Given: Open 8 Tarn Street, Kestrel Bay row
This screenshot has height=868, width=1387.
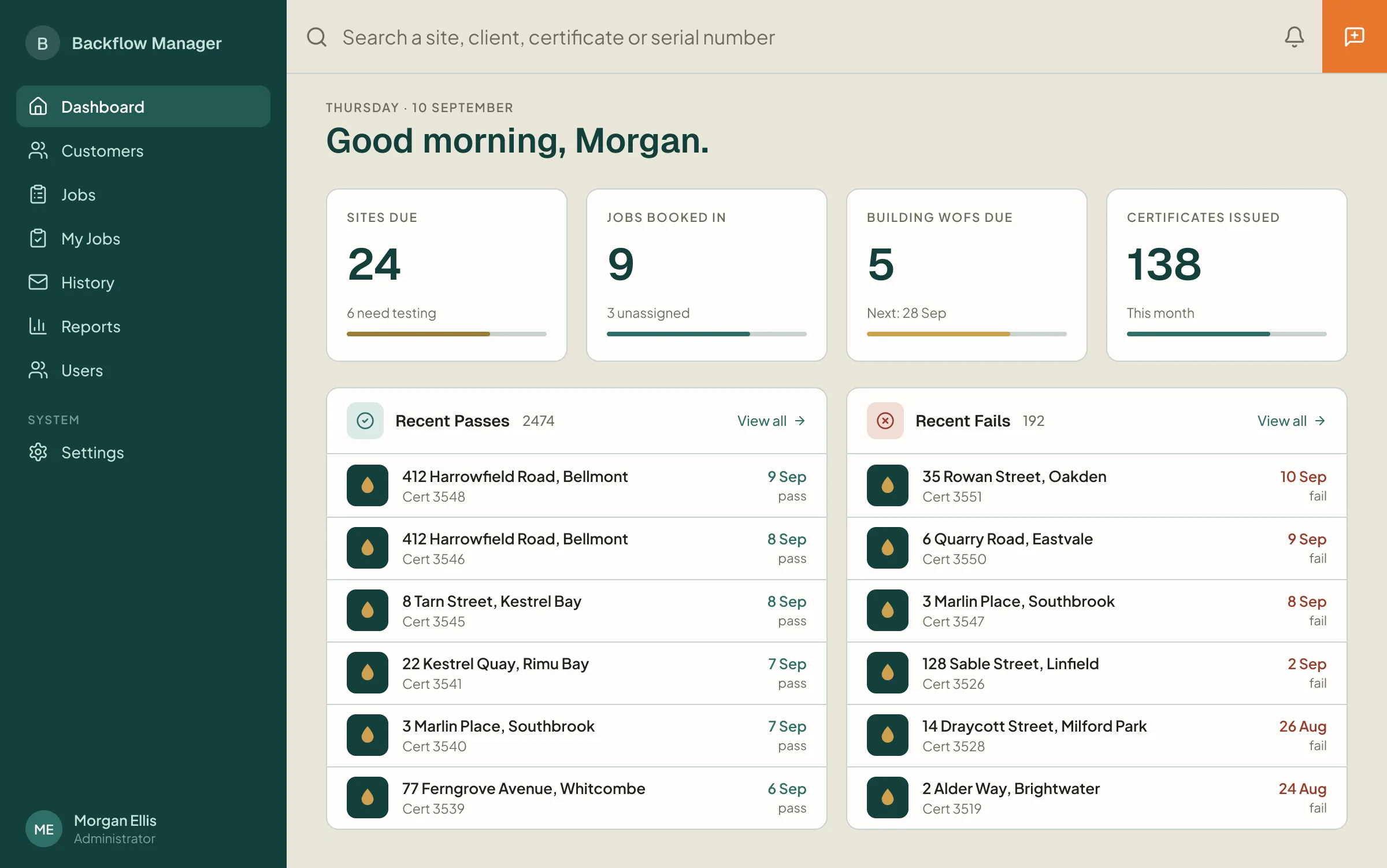Looking at the screenshot, I should click(x=577, y=610).
